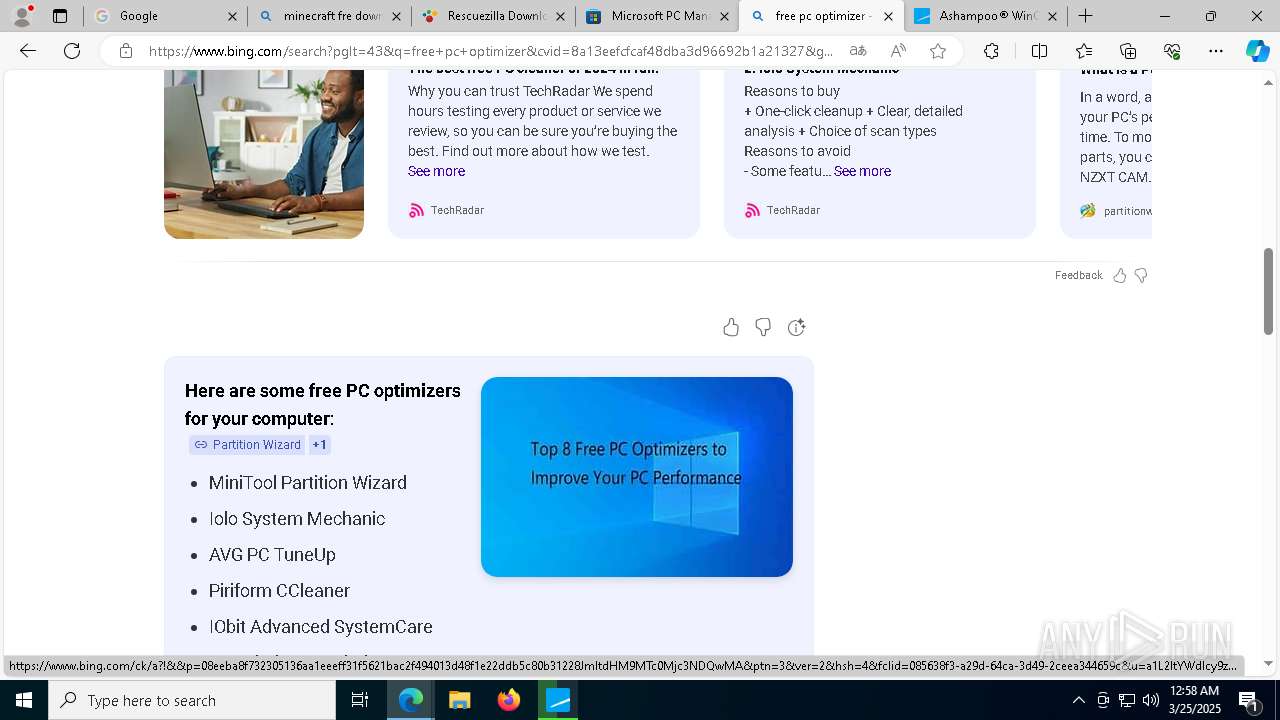
Task: Select the free pc optimizer tab
Action: click(821, 16)
